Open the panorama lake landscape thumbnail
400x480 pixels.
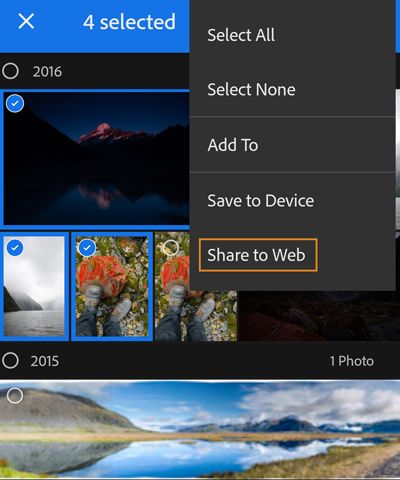200,429
